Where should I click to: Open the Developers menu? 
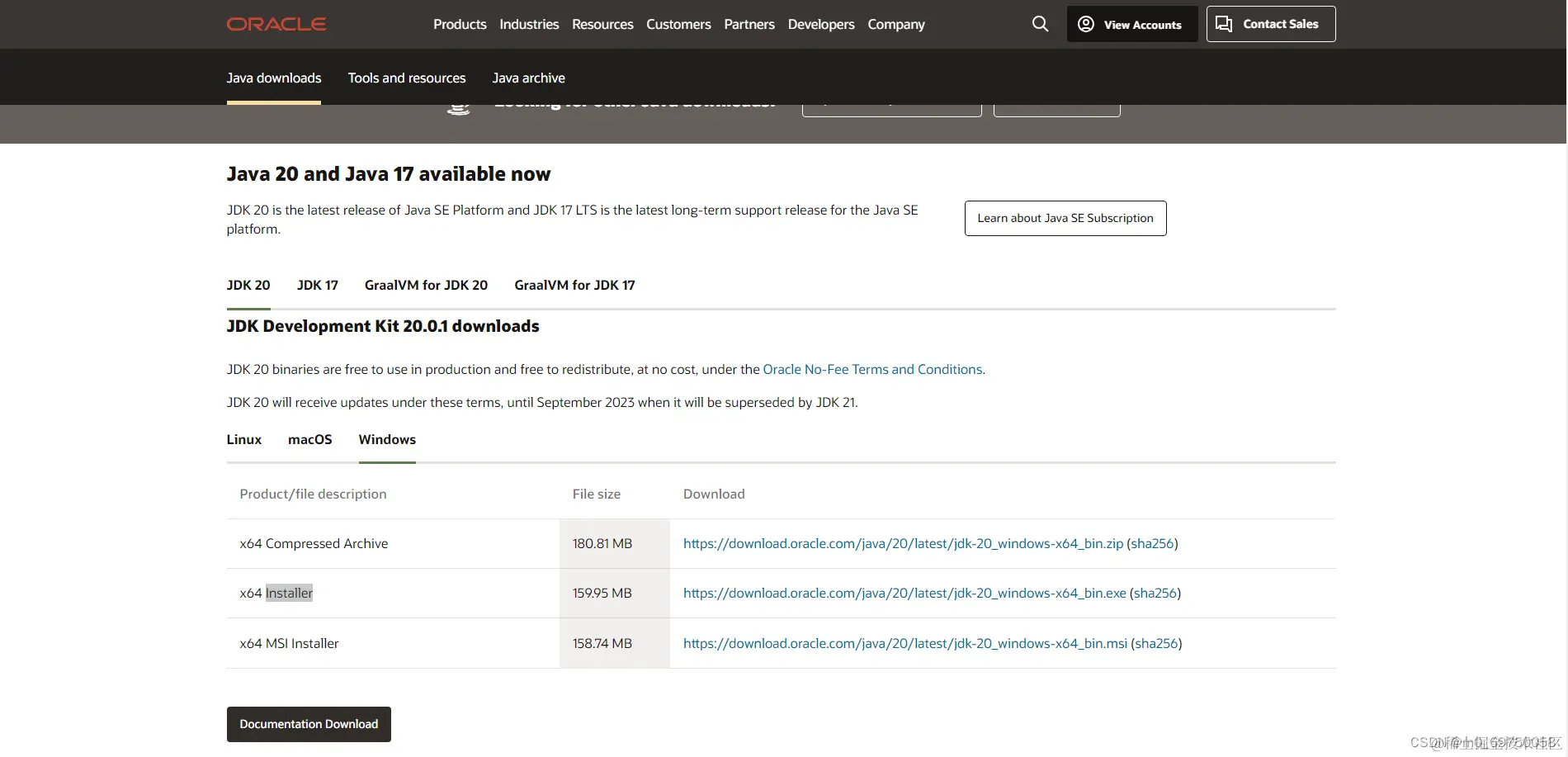(x=821, y=24)
